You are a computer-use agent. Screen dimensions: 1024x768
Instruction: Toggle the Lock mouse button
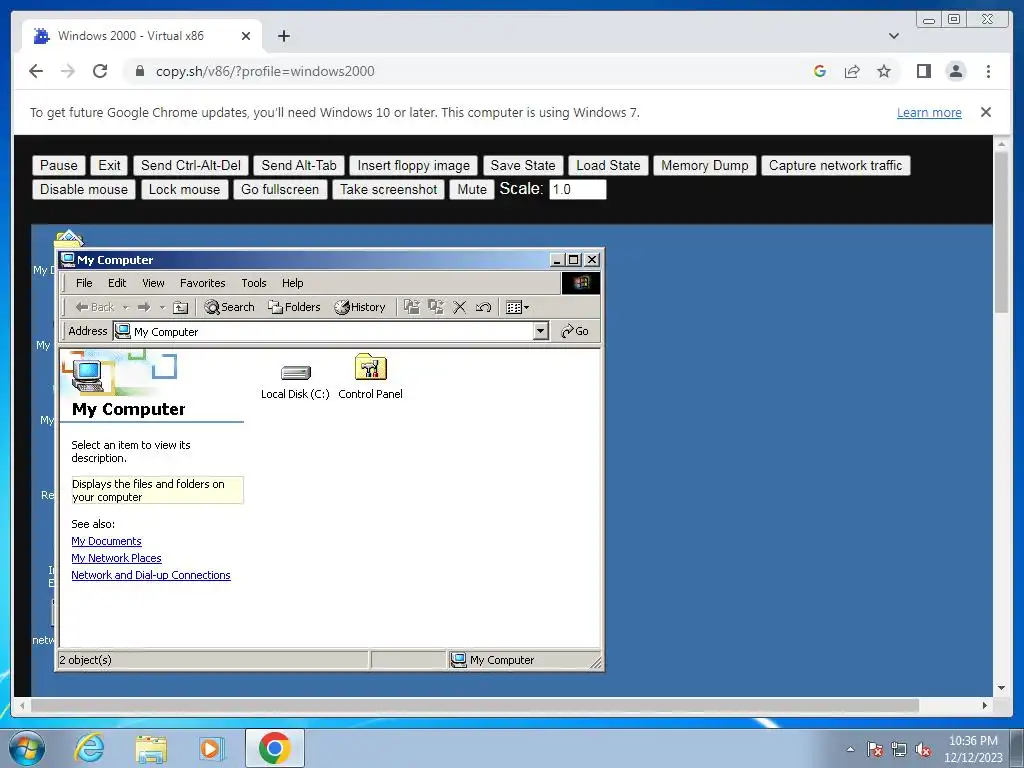[184, 189]
